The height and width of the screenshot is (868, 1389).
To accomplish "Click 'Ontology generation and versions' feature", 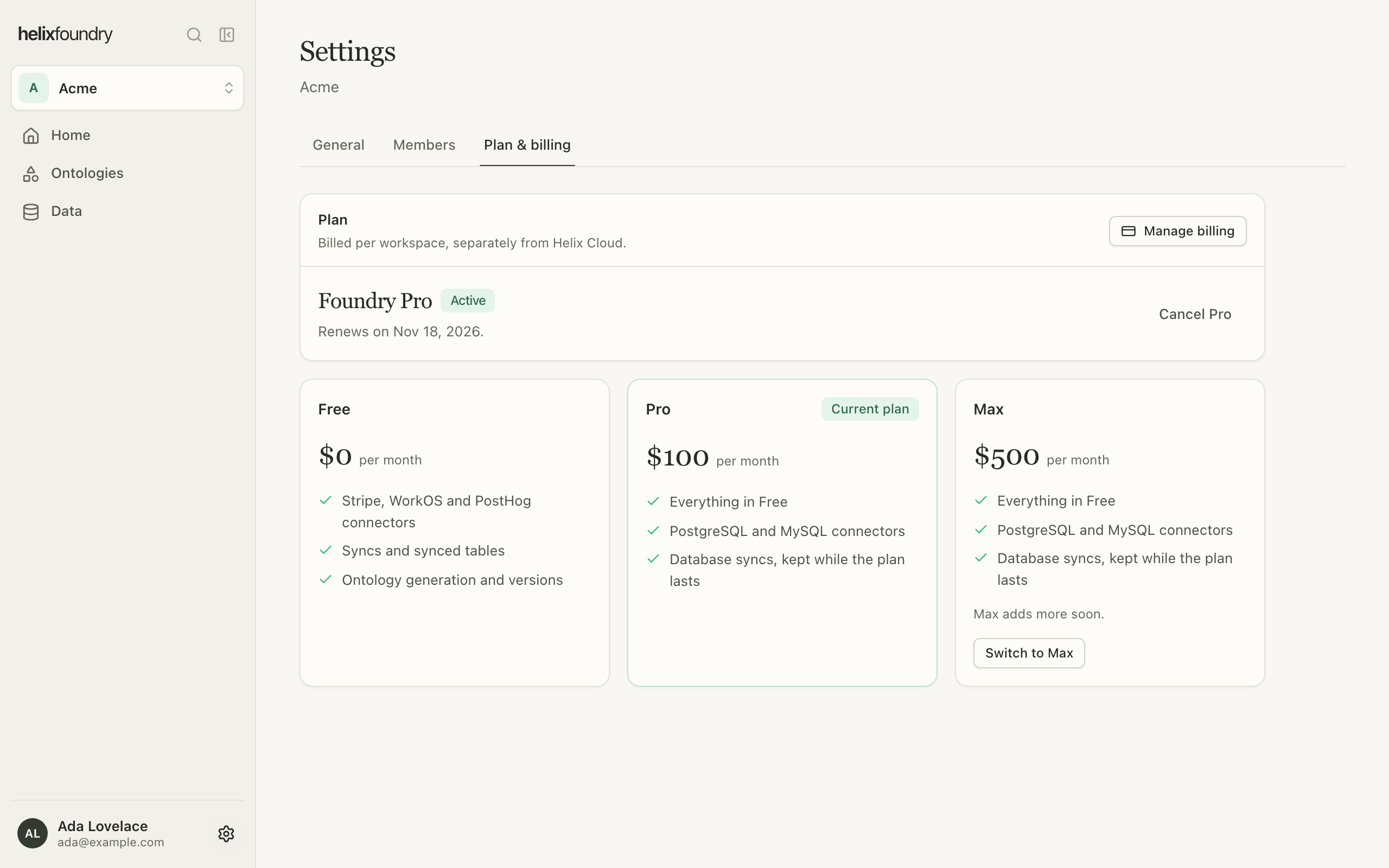I will 453,580.
